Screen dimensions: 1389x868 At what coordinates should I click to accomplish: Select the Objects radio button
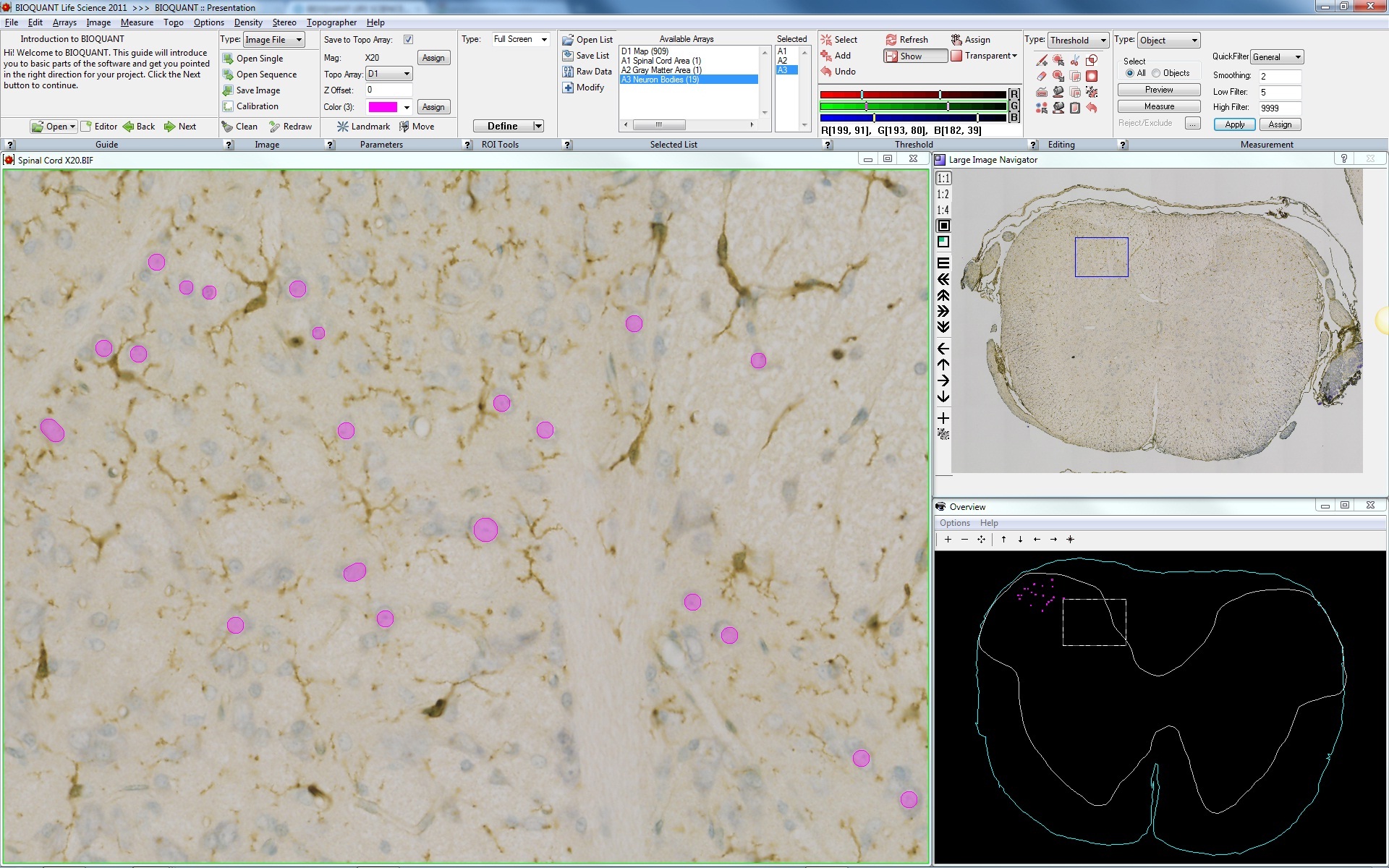[x=1156, y=73]
